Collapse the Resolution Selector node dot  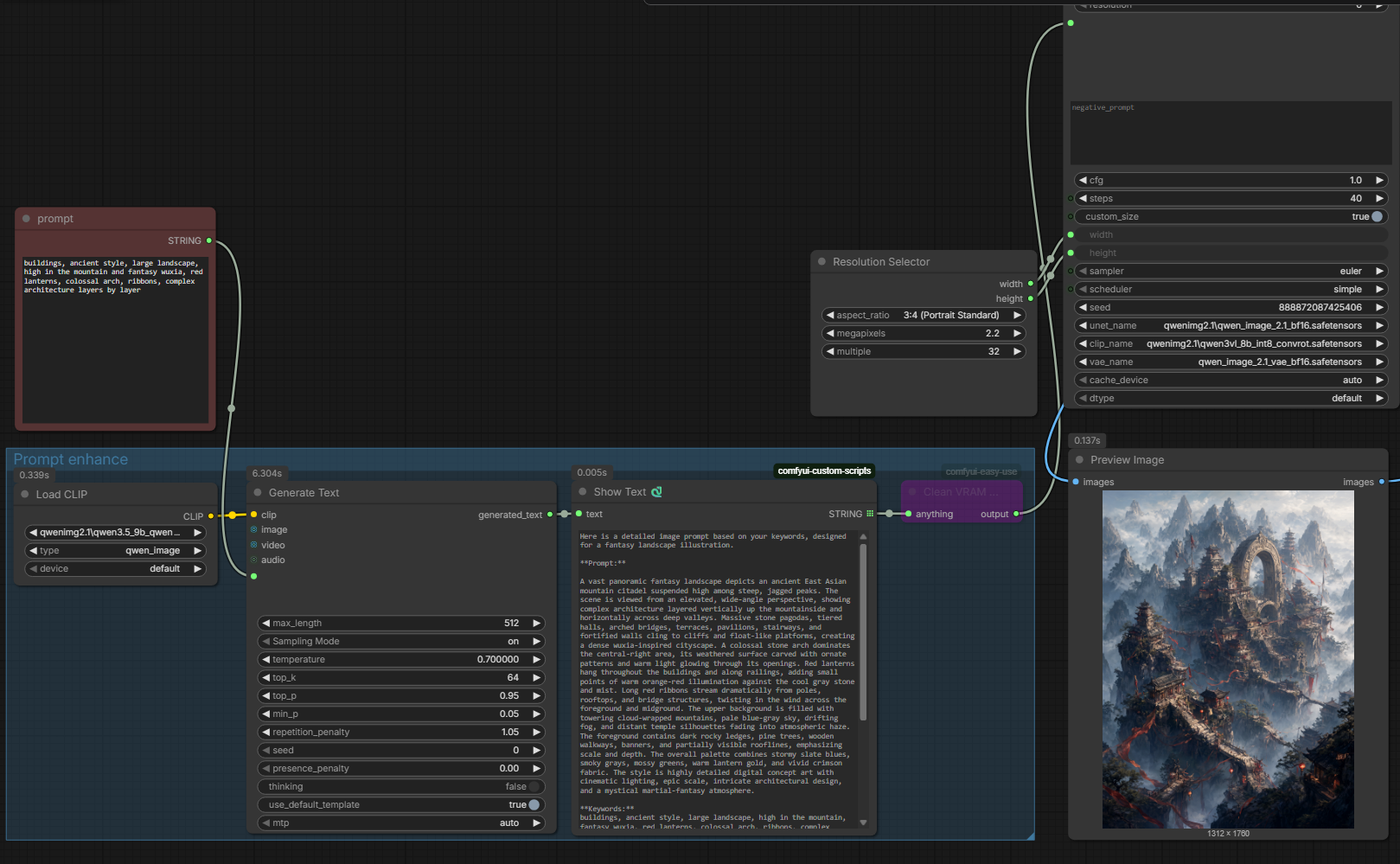[x=821, y=262]
